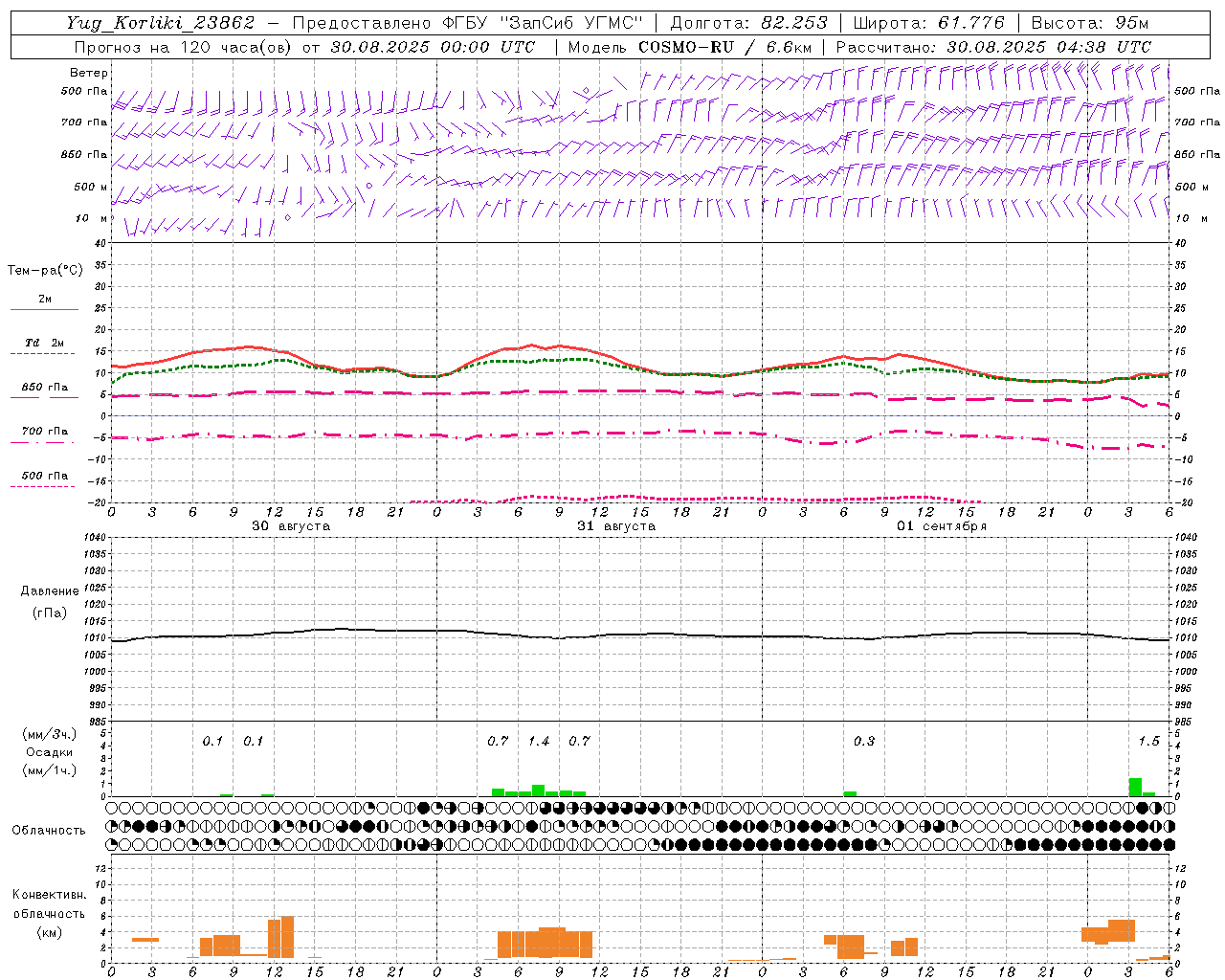Click the model name 'COSMO-RU / 6.6км'
Image resolution: width=1225 pixels, height=980 pixels.
[x=725, y=47]
